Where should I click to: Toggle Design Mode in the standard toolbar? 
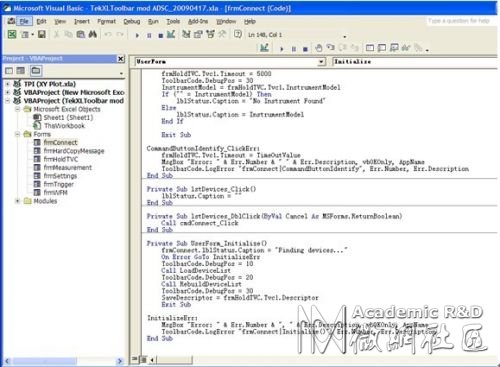tap(171, 34)
